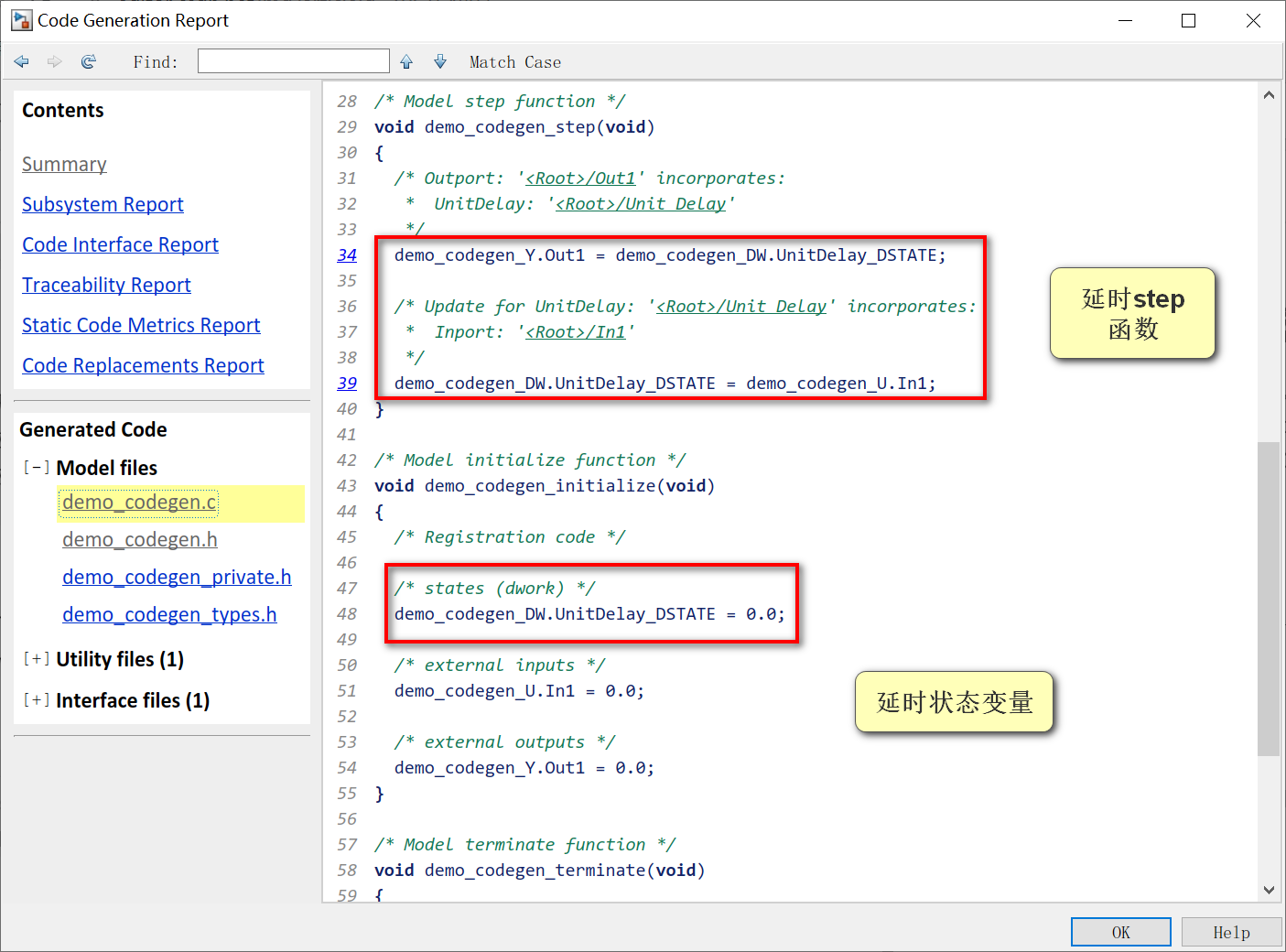The height and width of the screenshot is (952, 1286).
Task: Click the '/* Registration code */' comment
Action: click(510, 537)
